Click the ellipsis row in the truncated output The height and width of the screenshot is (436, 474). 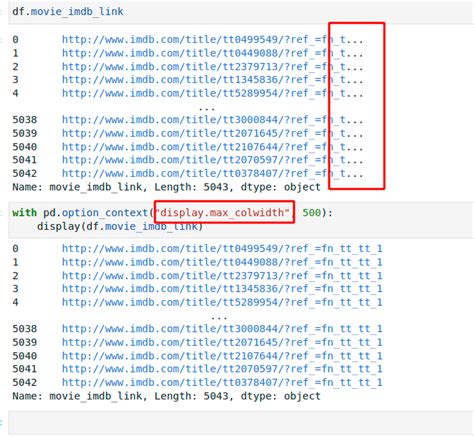click(x=207, y=108)
